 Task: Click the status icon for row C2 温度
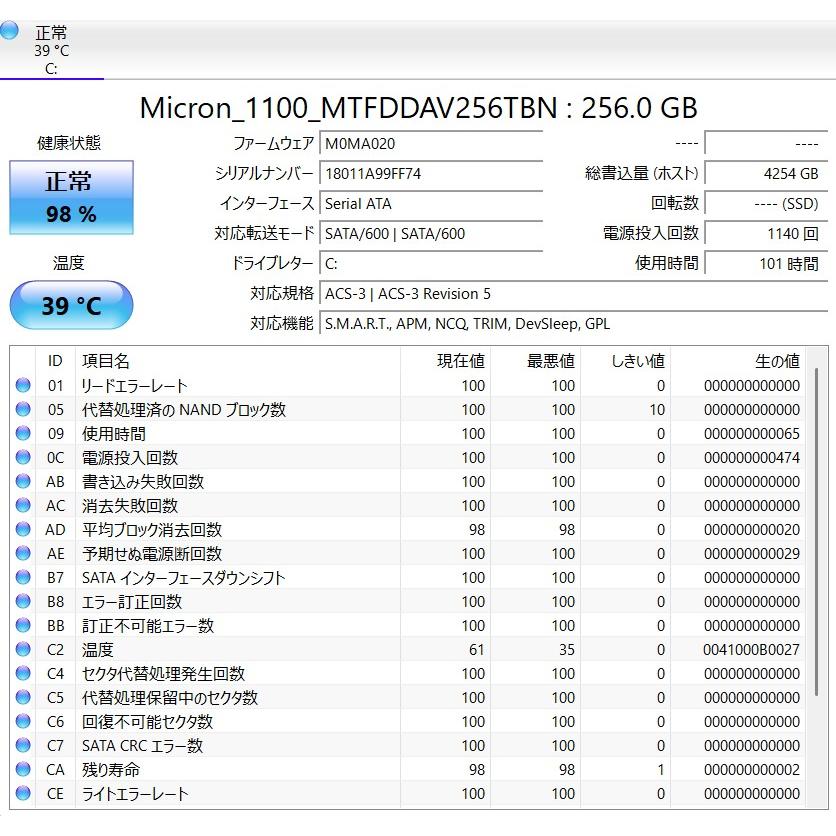click(23, 649)
